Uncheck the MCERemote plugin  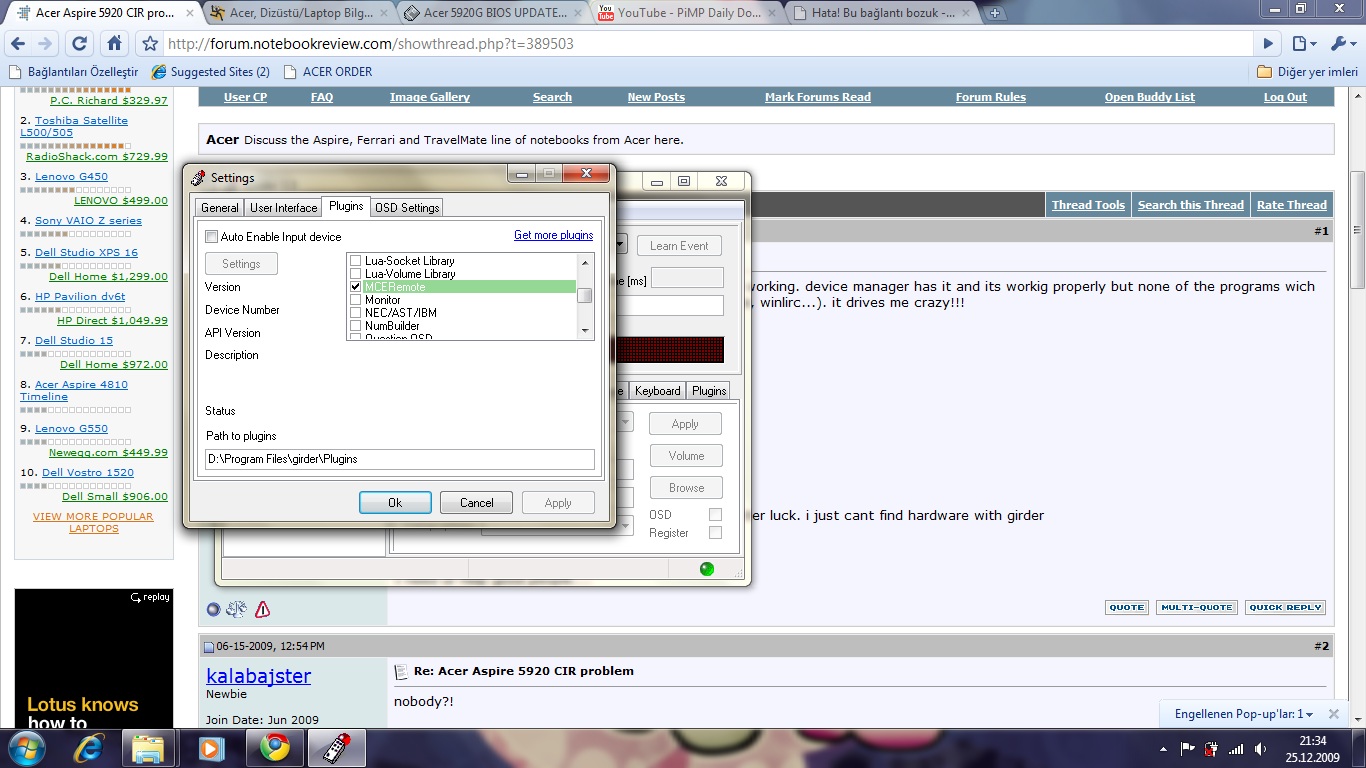tap(355, 287)
